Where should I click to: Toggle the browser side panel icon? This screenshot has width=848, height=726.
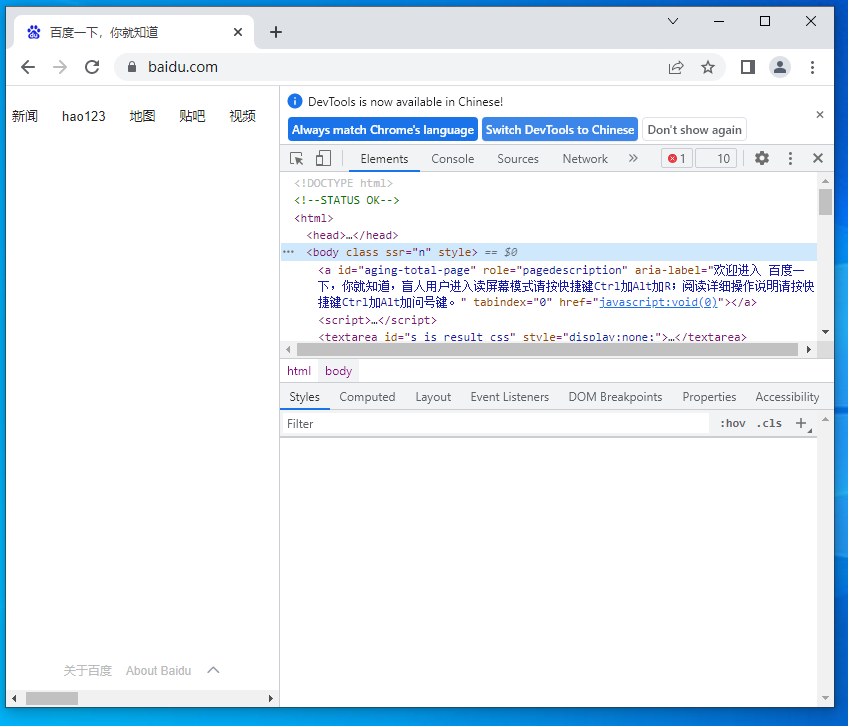tap(748, 67)
